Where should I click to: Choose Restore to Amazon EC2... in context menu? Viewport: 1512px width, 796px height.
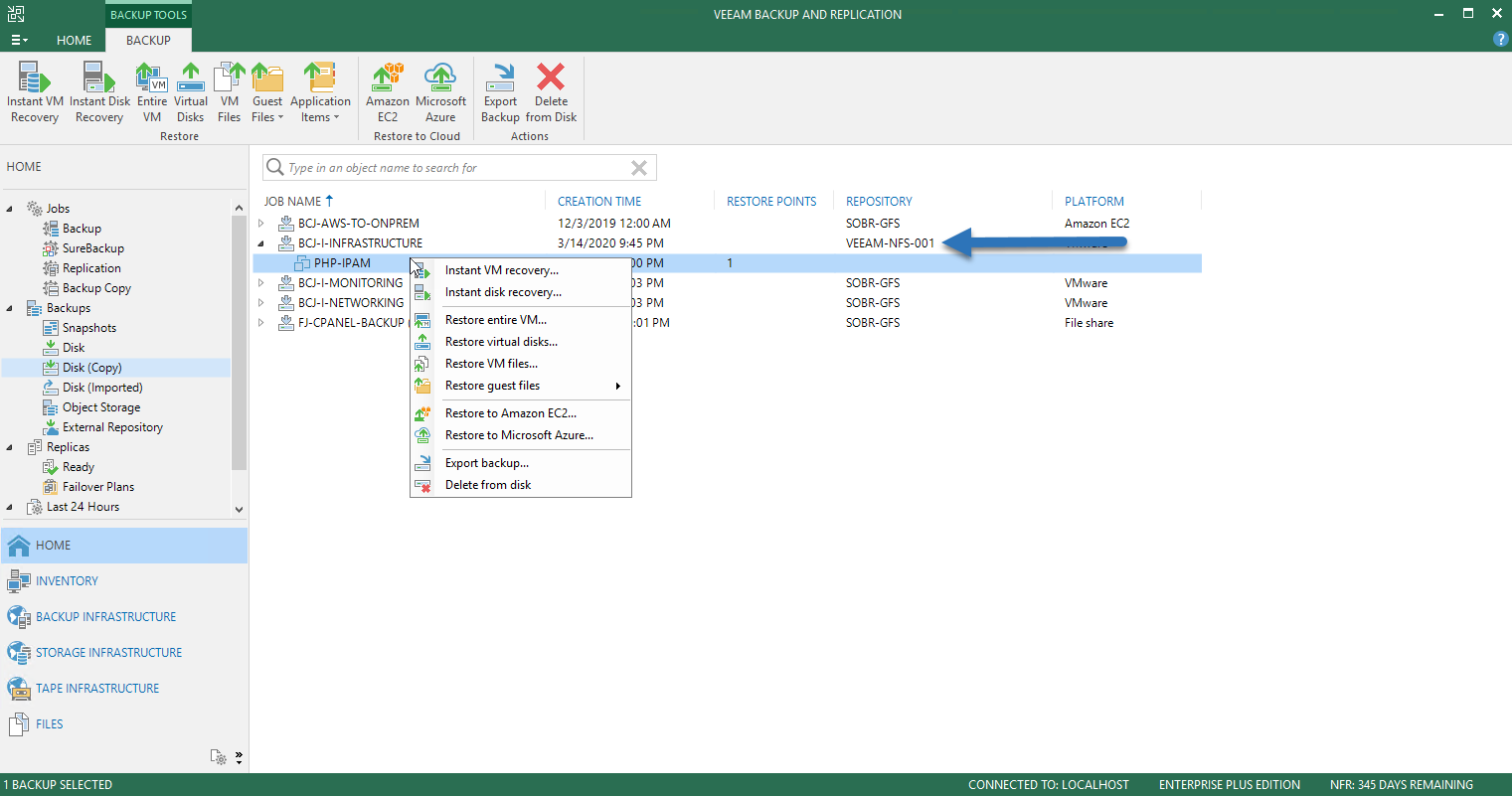pos(521,413)
